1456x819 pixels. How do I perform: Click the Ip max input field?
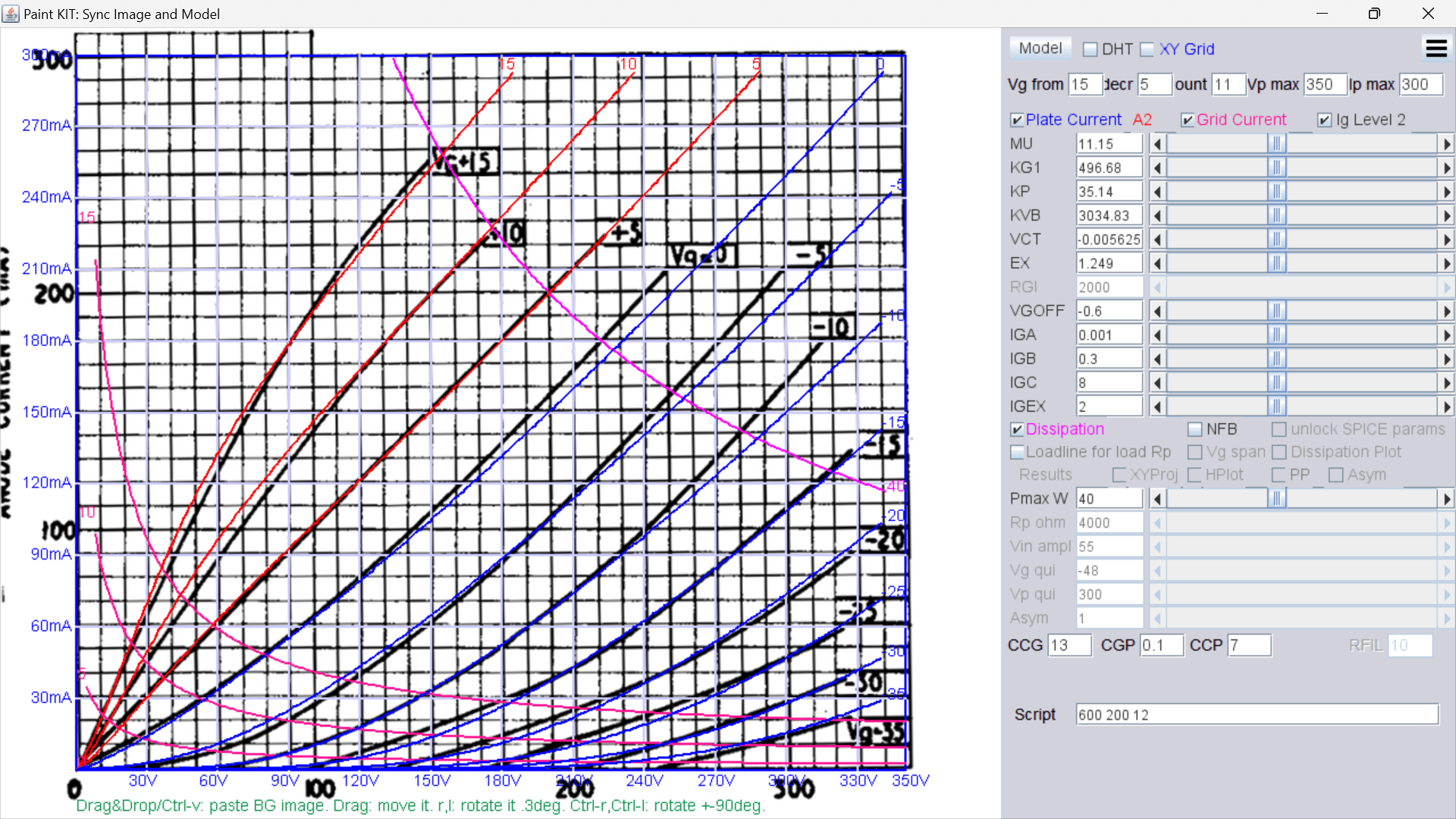pos(1421,84)
